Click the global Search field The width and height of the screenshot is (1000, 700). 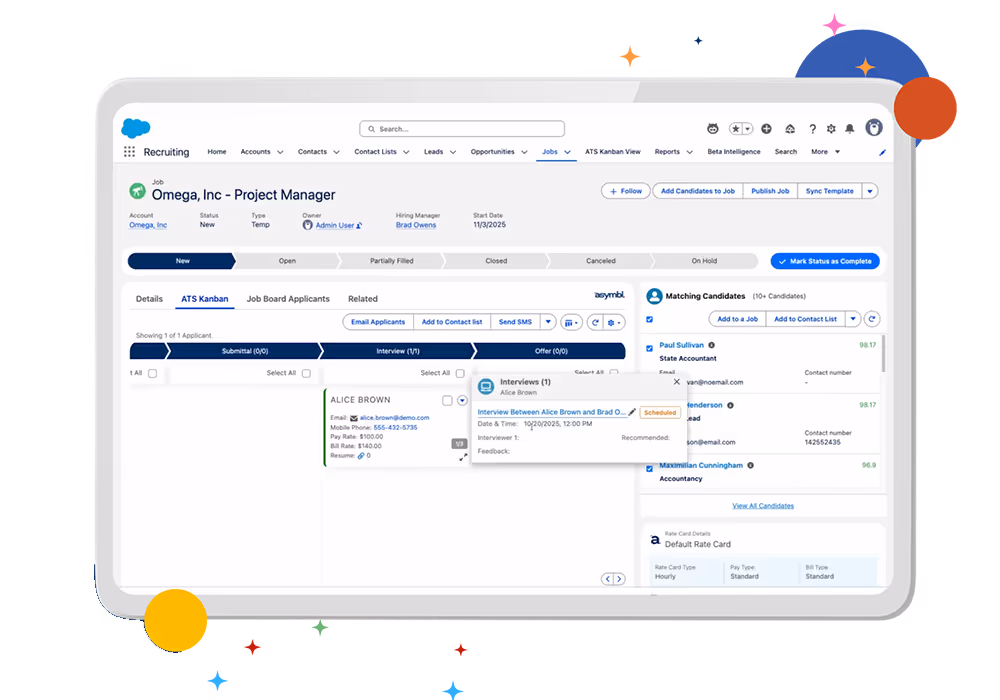(x=462, y=129)
